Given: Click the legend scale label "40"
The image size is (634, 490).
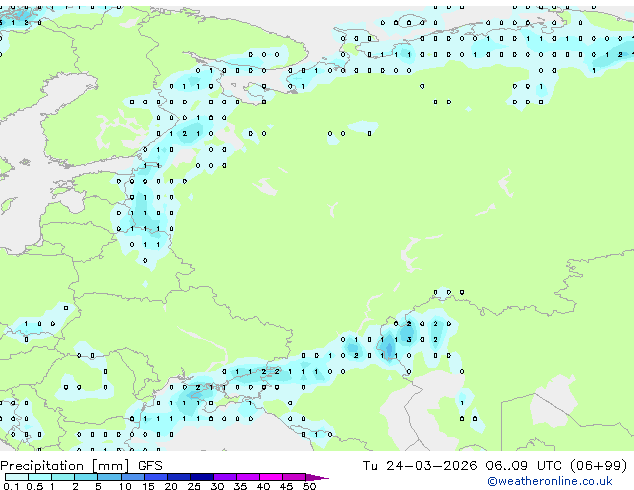Looking at the screenshot, I should point(263,486).
